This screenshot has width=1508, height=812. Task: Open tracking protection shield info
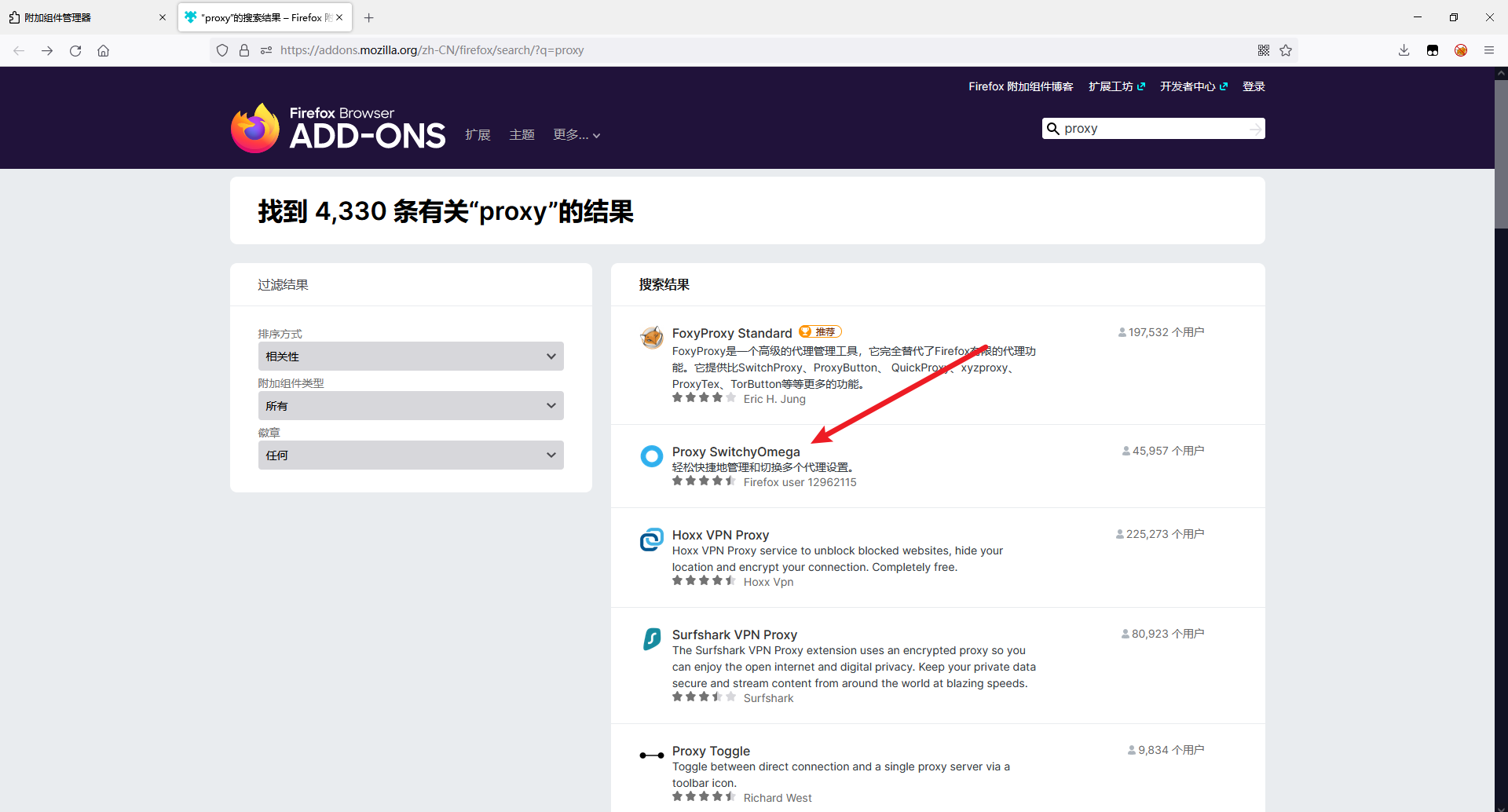222,50
